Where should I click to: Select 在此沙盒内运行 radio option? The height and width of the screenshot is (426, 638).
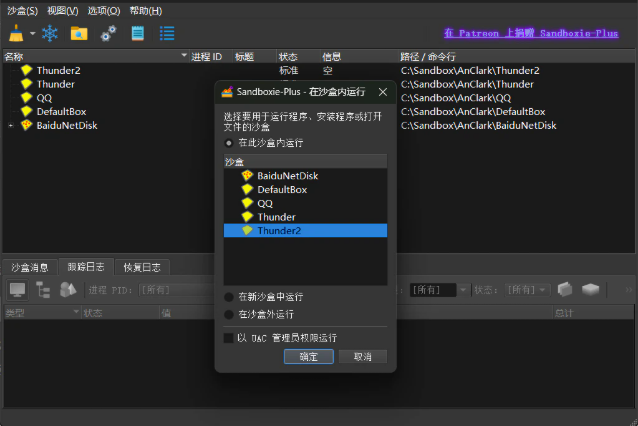pyautogui.click(x=263, y=143)
